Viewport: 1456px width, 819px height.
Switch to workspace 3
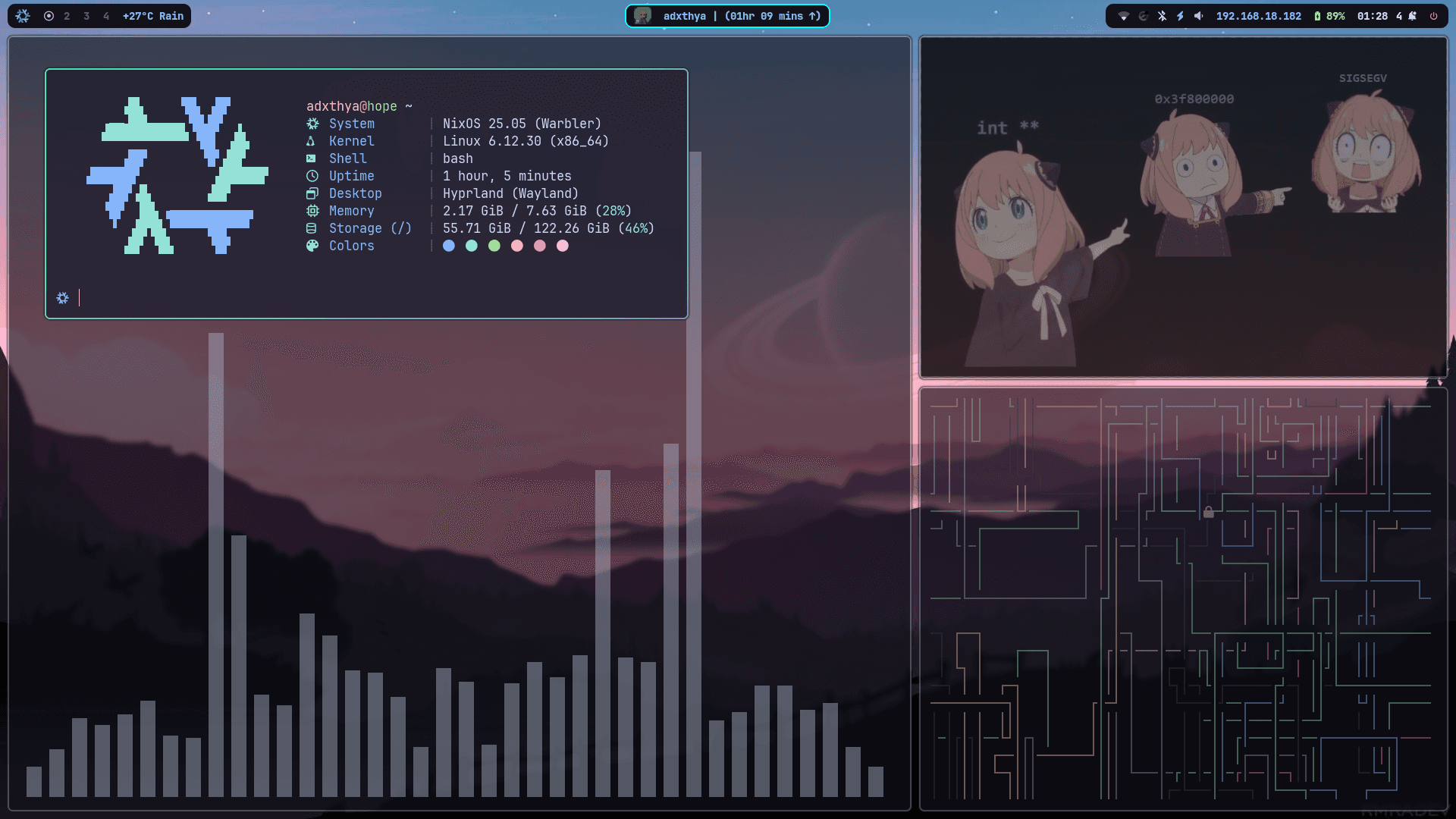86,16
